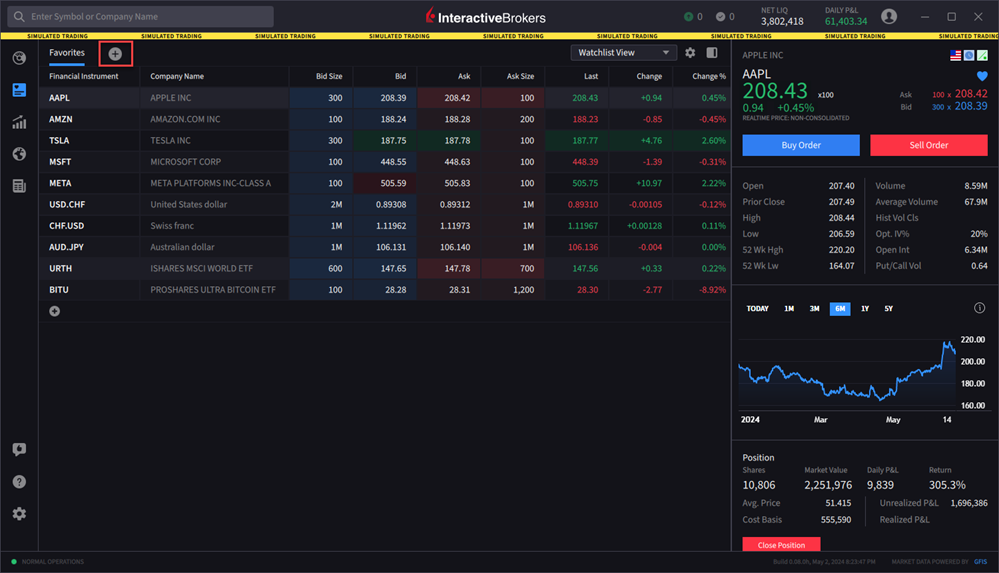The width and height of the screenshot is (999, 573).
Task: Sort by the Financial Instrument column header
Action: [x=83, y=76]
